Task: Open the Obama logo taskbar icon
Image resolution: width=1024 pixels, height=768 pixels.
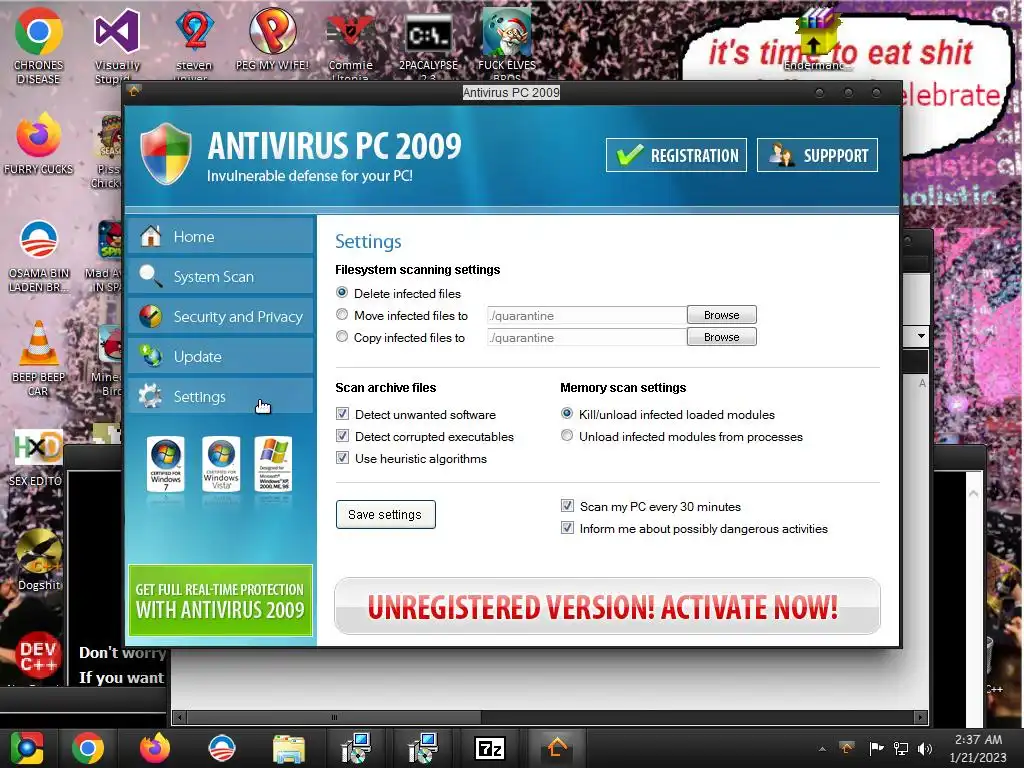Action: coord(222,748)
